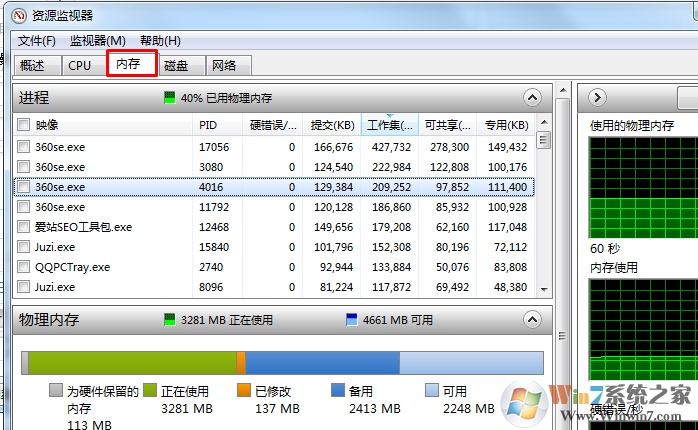Screen dimensions: 698x430
Task: Click the dark blue segment of memory bar
Action: (322, 363)
